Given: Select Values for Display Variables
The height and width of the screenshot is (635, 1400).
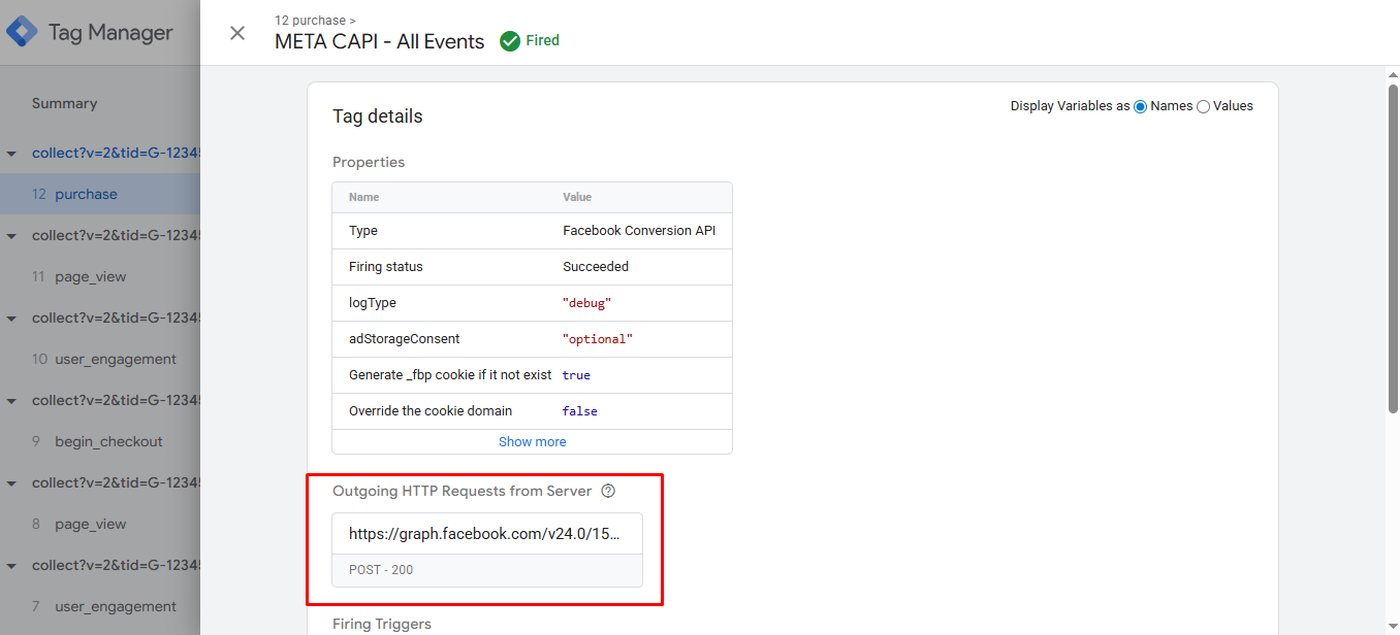Looking at the screenshot, I should pyautogui.click(x=1203, y=106).
